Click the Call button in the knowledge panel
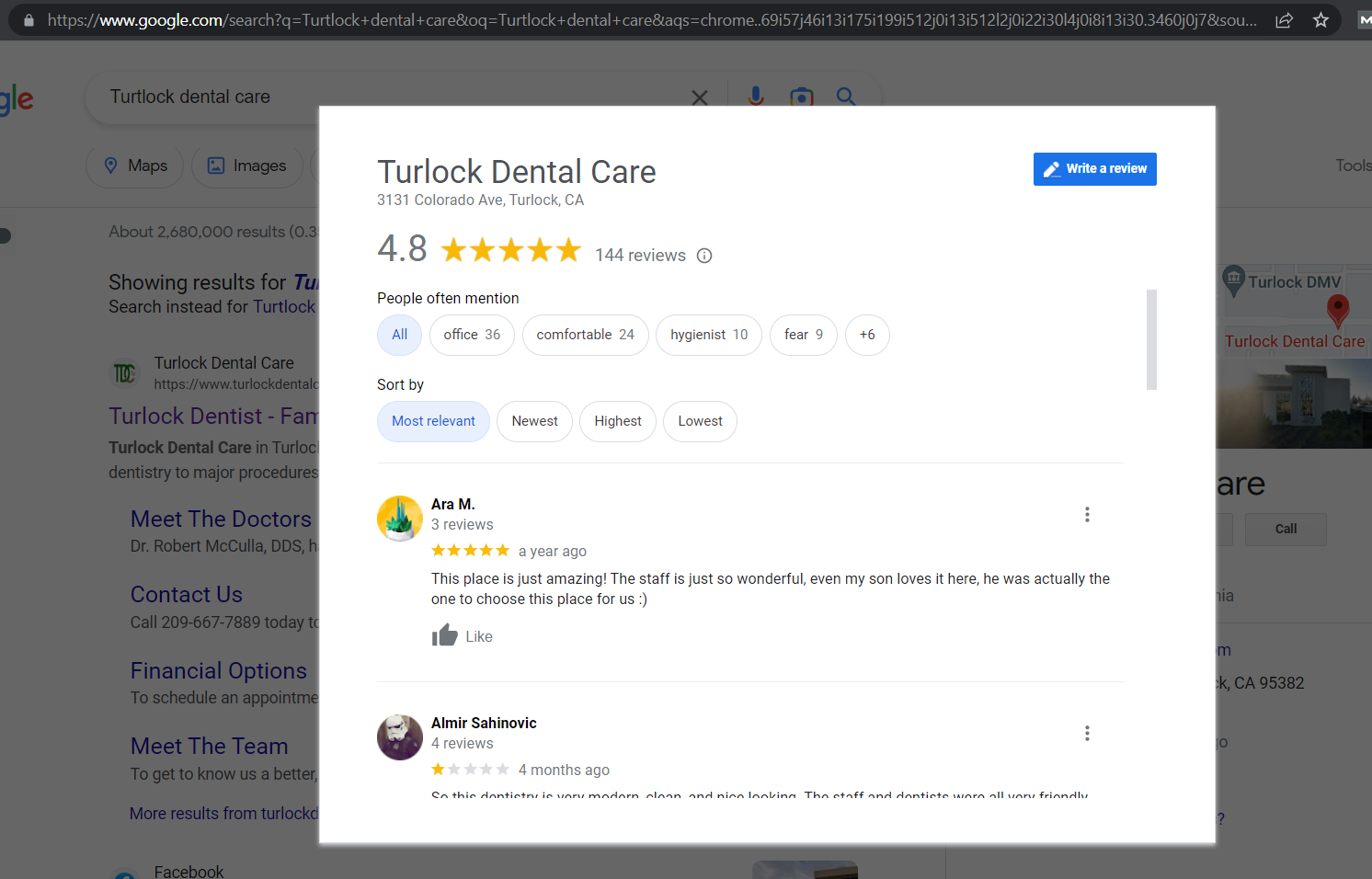 pos(1286,529)
